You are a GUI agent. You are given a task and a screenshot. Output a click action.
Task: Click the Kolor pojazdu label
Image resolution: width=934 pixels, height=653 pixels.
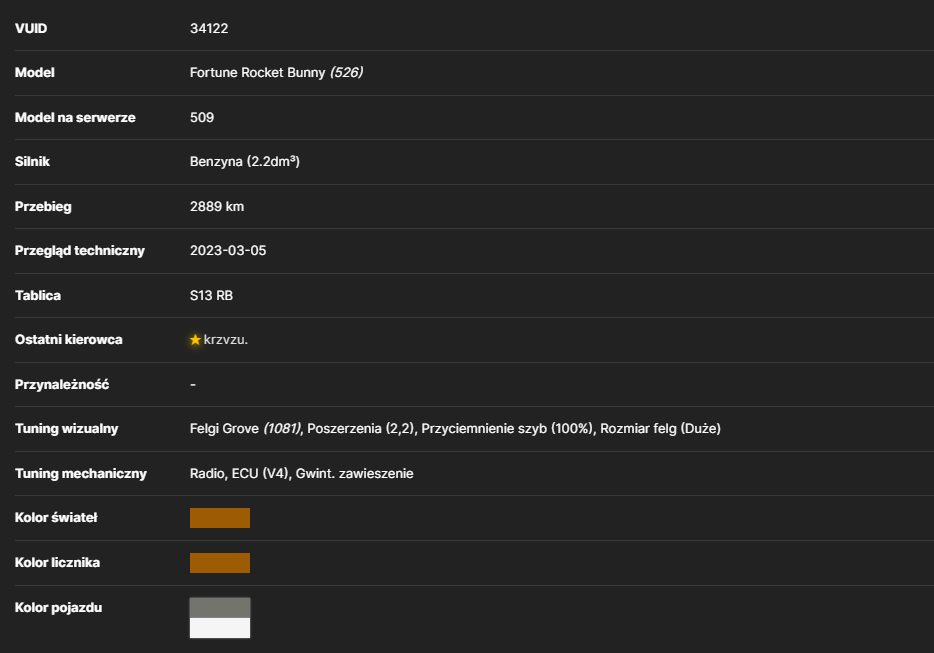click(x=58, y=608)
